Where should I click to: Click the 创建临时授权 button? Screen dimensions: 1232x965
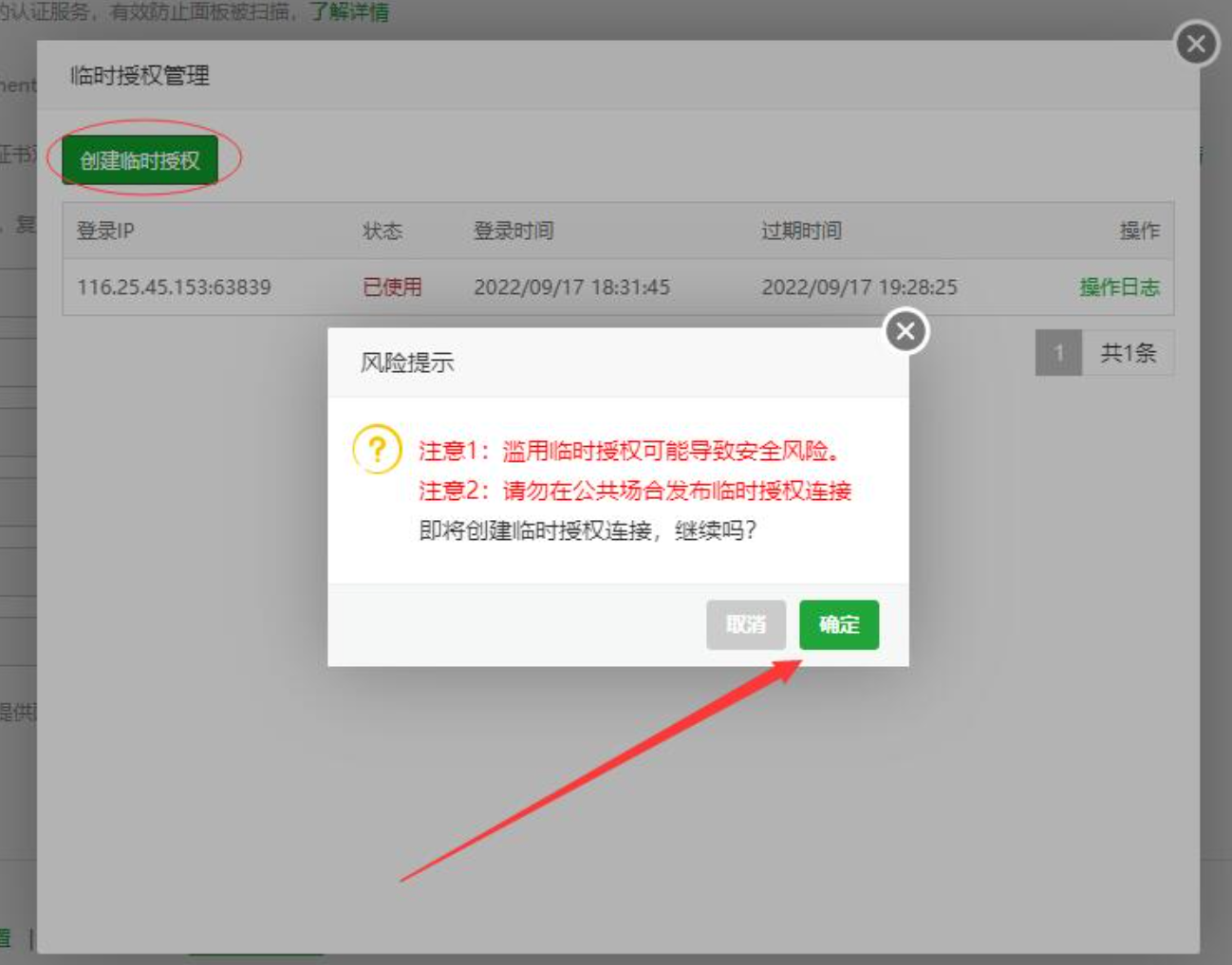[x=140, y=160]
